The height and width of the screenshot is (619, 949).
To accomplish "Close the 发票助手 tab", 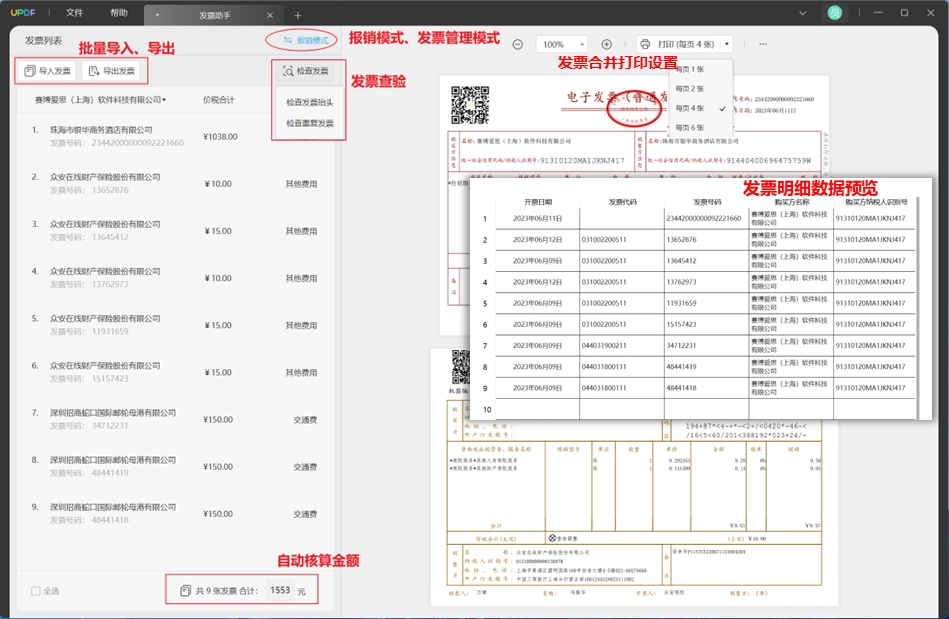I will pyautogui.click(x=270, y=15).
